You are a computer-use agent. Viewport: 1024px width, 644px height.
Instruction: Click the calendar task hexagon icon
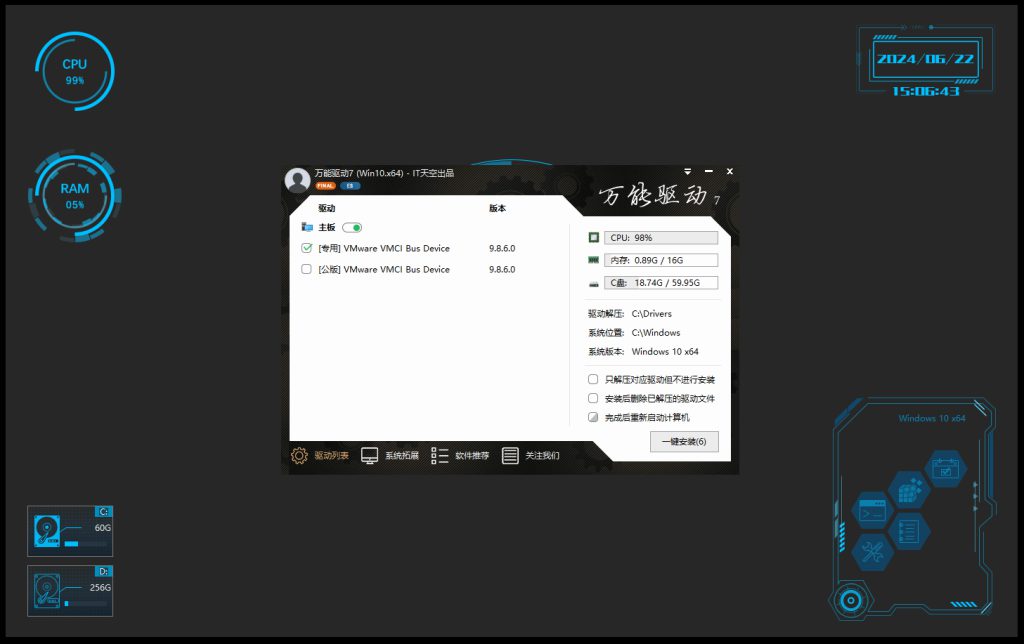[x=944, y=468]
